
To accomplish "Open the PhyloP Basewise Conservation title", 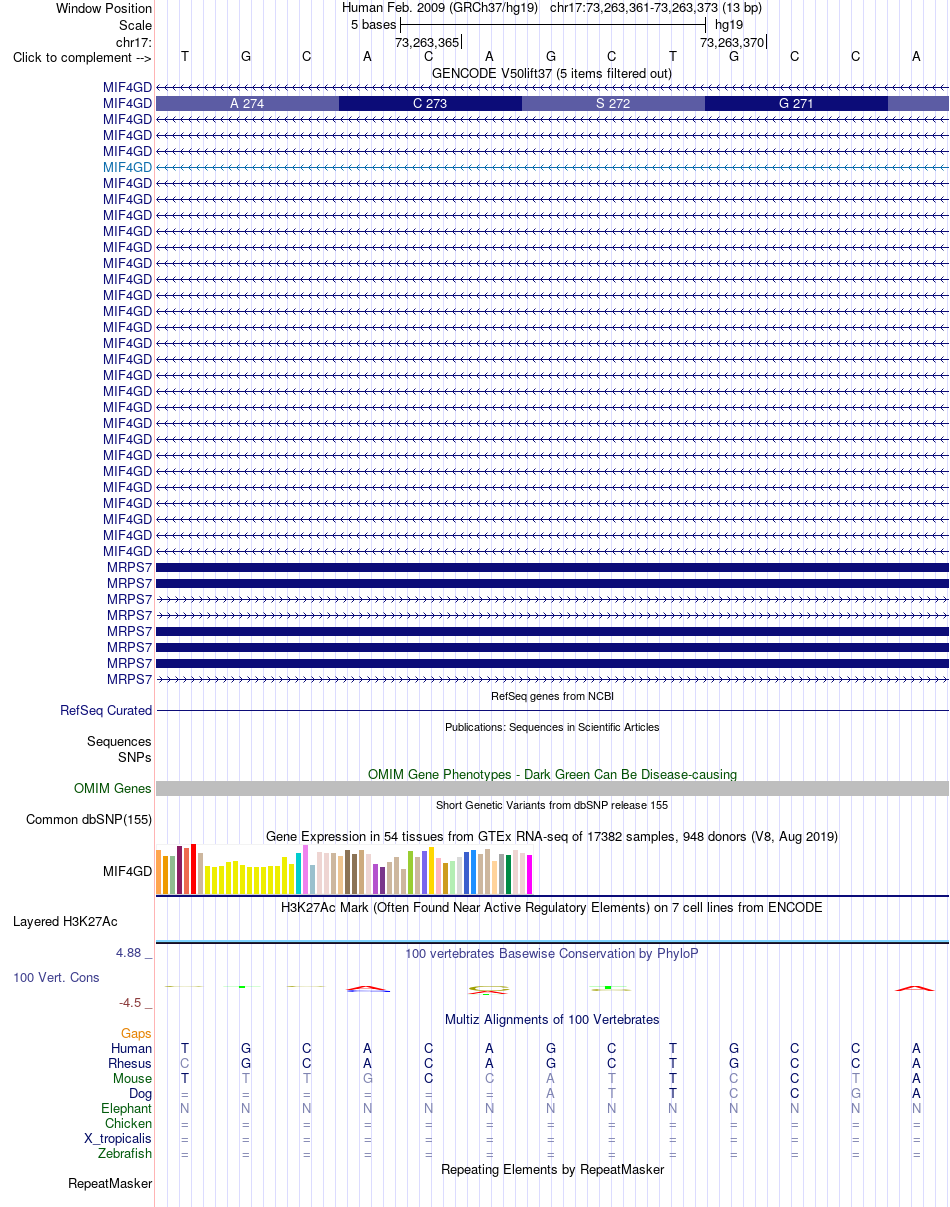I will pos(552,954).
